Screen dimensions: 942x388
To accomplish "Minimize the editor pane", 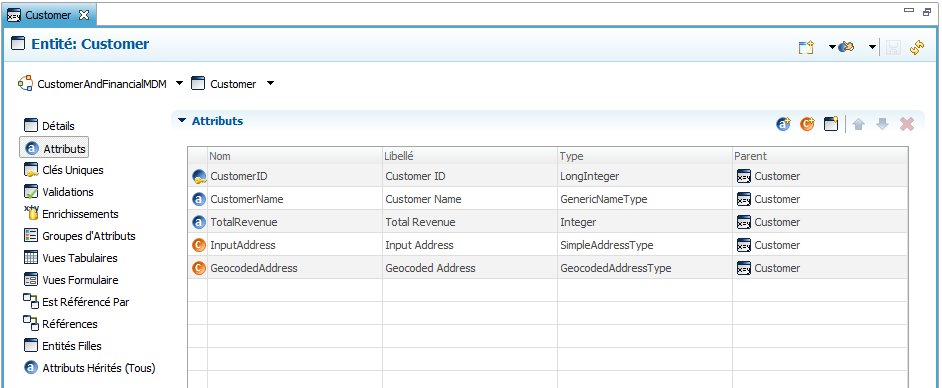I will click(x=909, y=11).
